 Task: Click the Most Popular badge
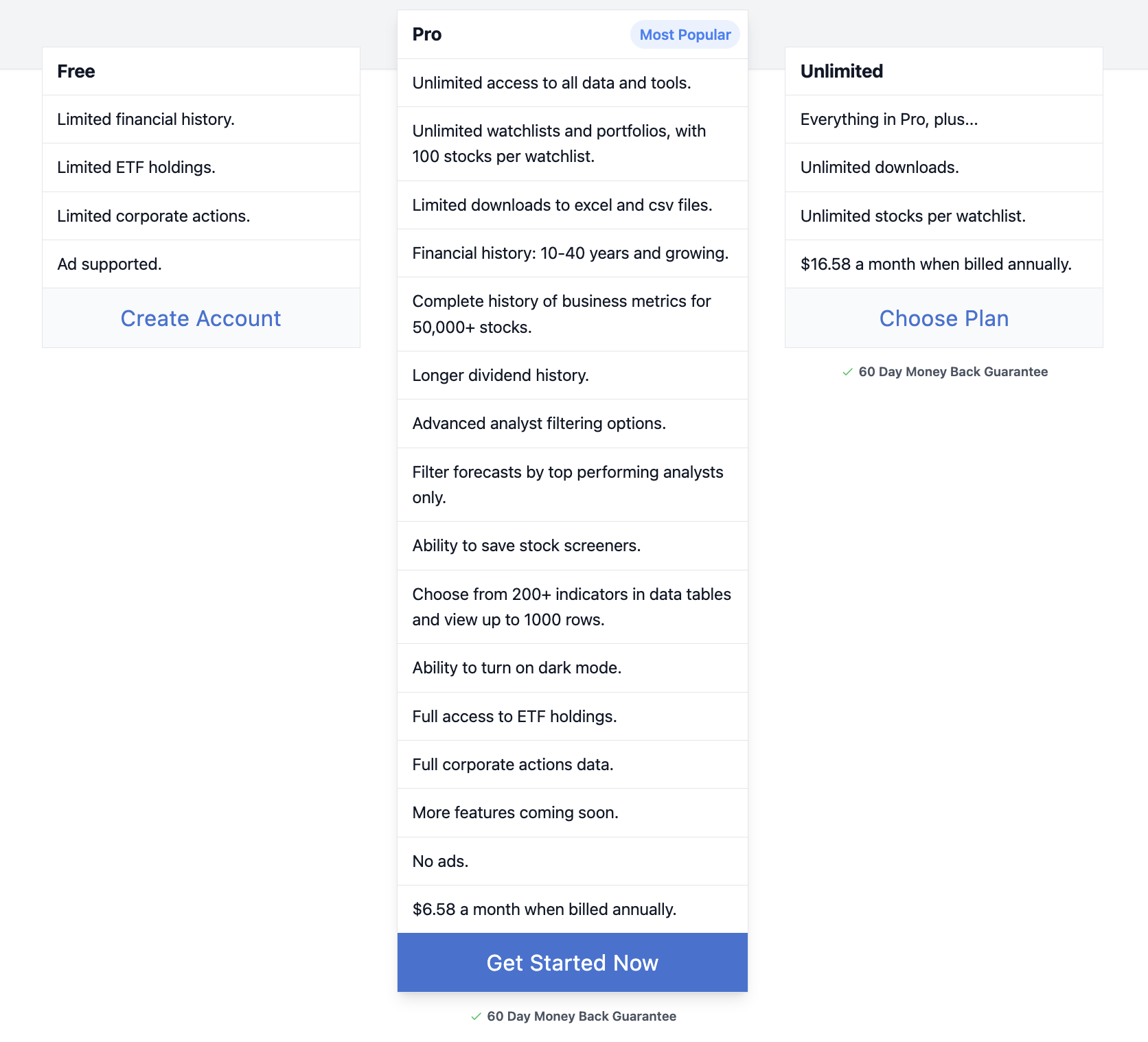click(x=685, y=35)
